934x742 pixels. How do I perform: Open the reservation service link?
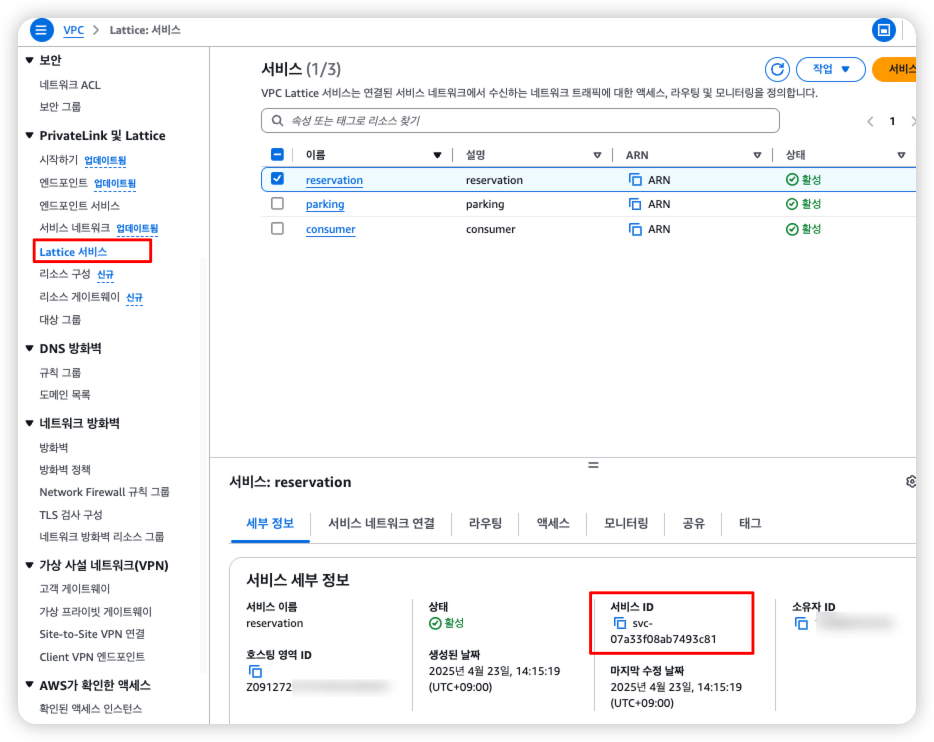334,180
